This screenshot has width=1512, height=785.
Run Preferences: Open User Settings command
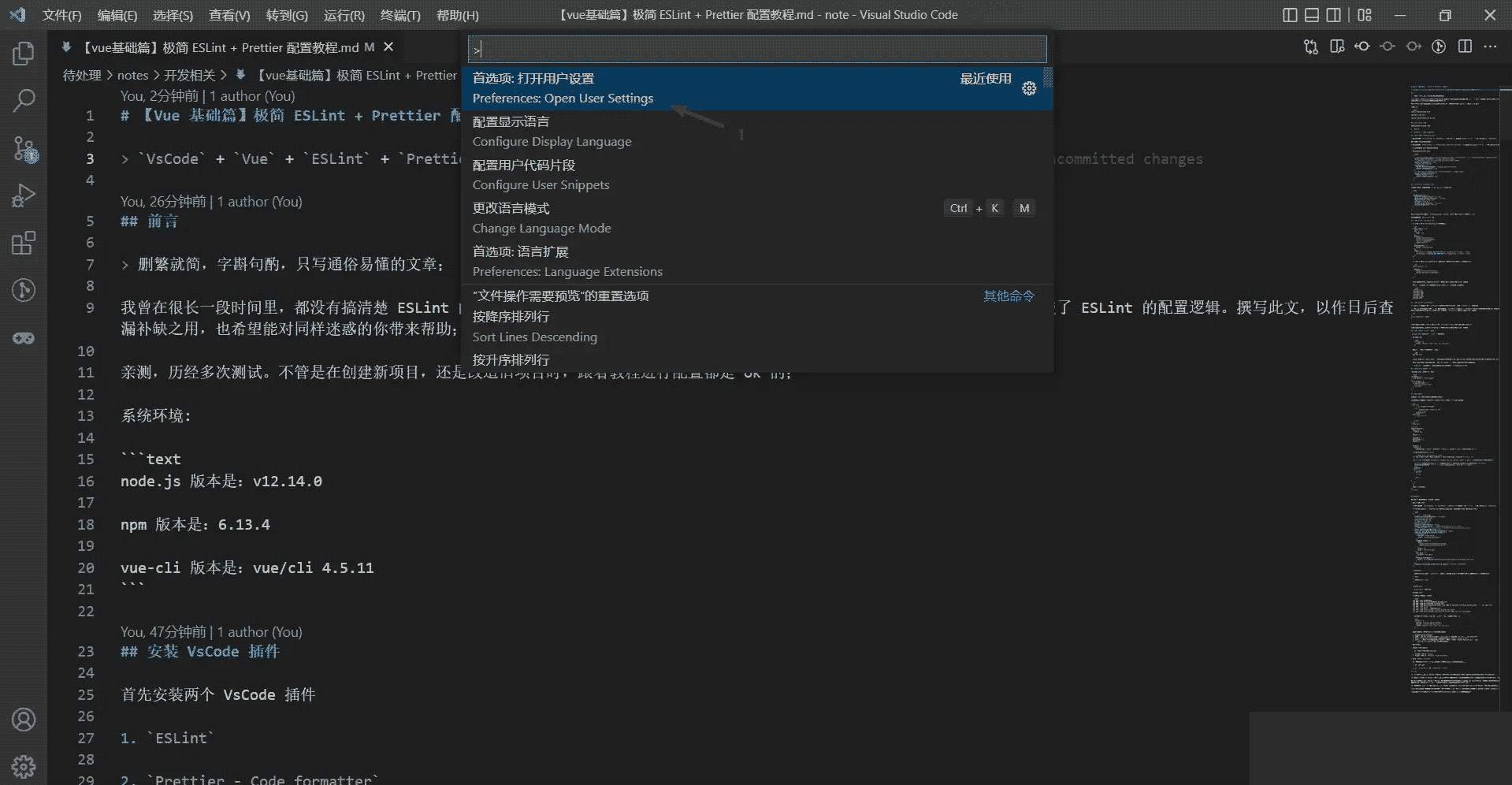coord(756,88)
